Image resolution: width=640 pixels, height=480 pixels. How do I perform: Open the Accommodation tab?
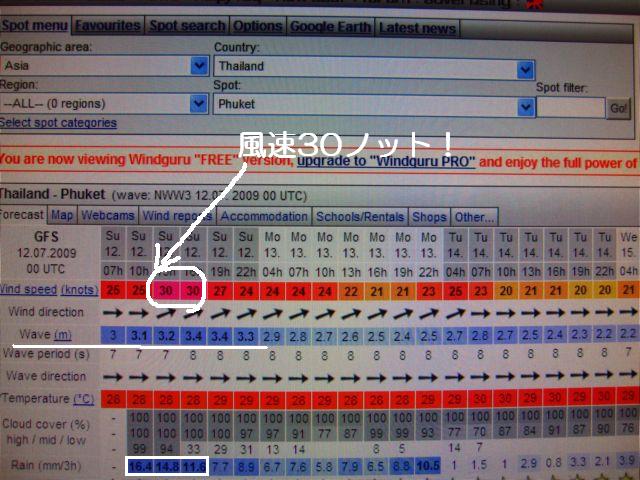click(x=264, y=216)
